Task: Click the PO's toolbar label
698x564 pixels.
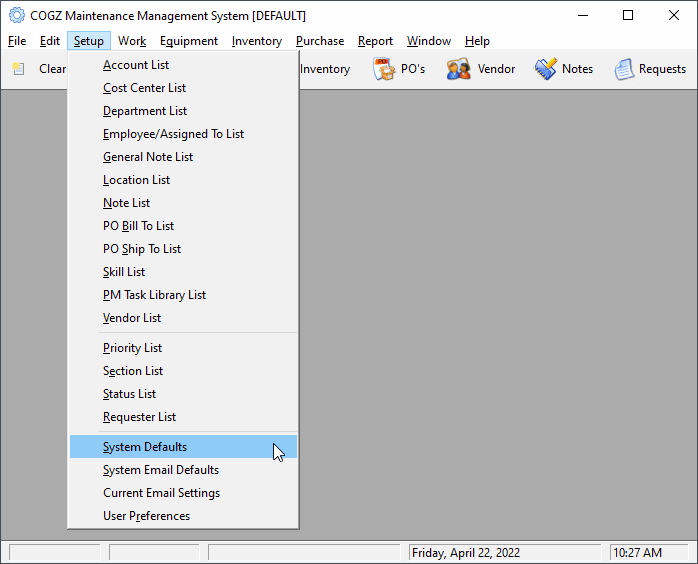Action: (x=413, y=69)
